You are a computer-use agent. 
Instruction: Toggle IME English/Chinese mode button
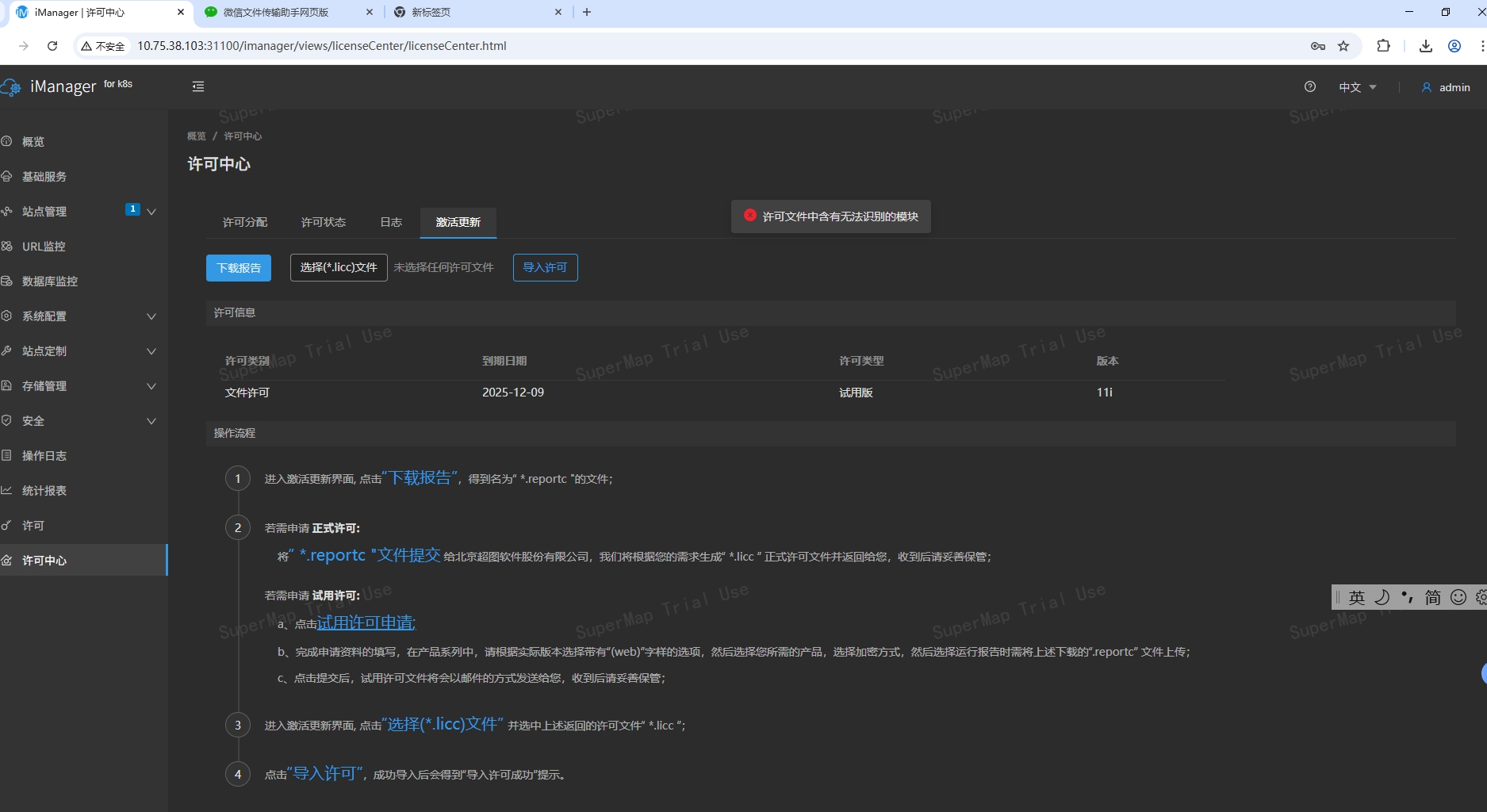point(1357,597)
